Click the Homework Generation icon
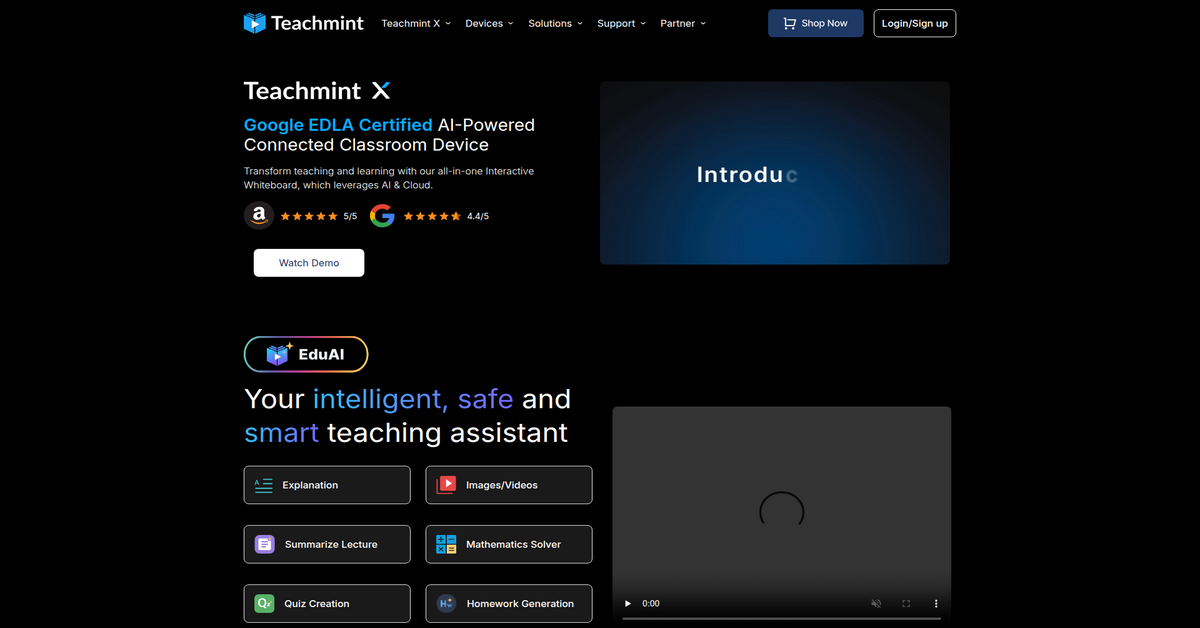 (446, 603)
